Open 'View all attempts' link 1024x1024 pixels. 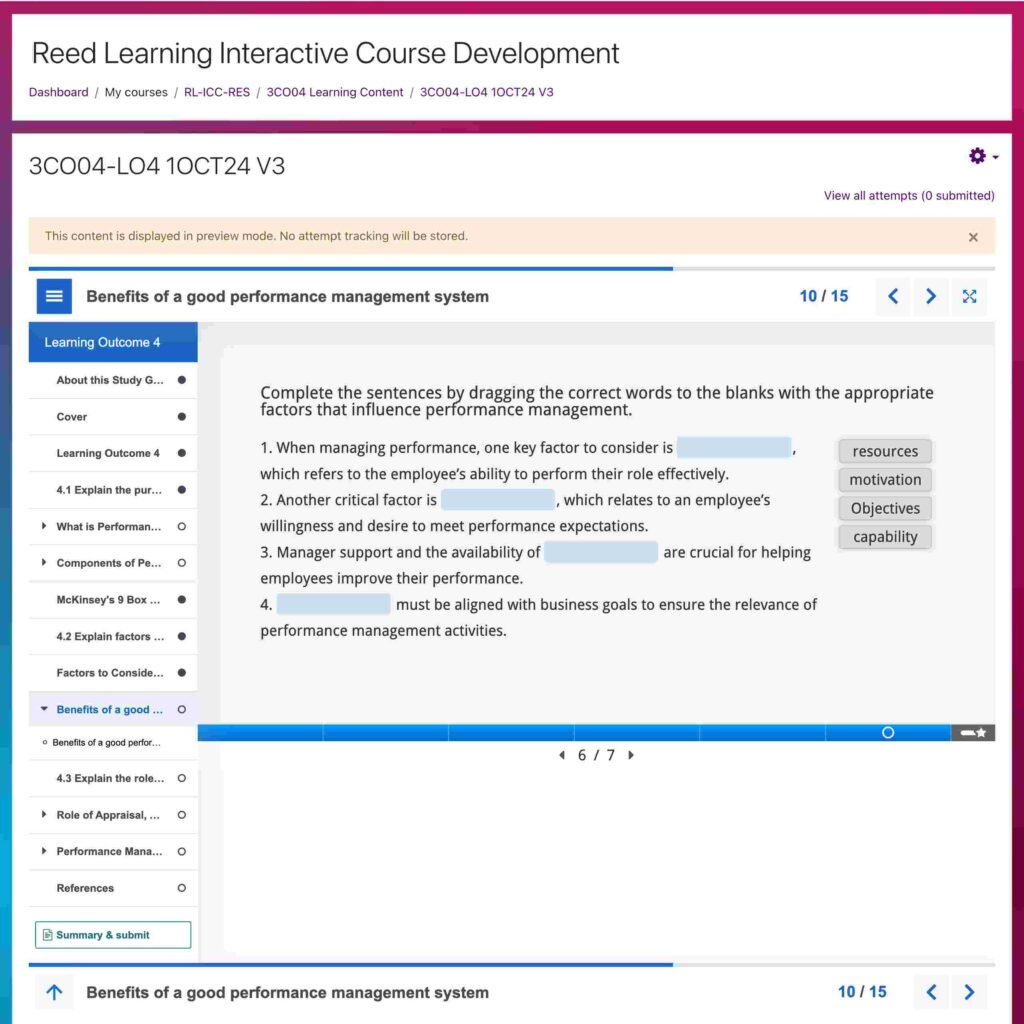pyautogui.click(x=908, y=196)
